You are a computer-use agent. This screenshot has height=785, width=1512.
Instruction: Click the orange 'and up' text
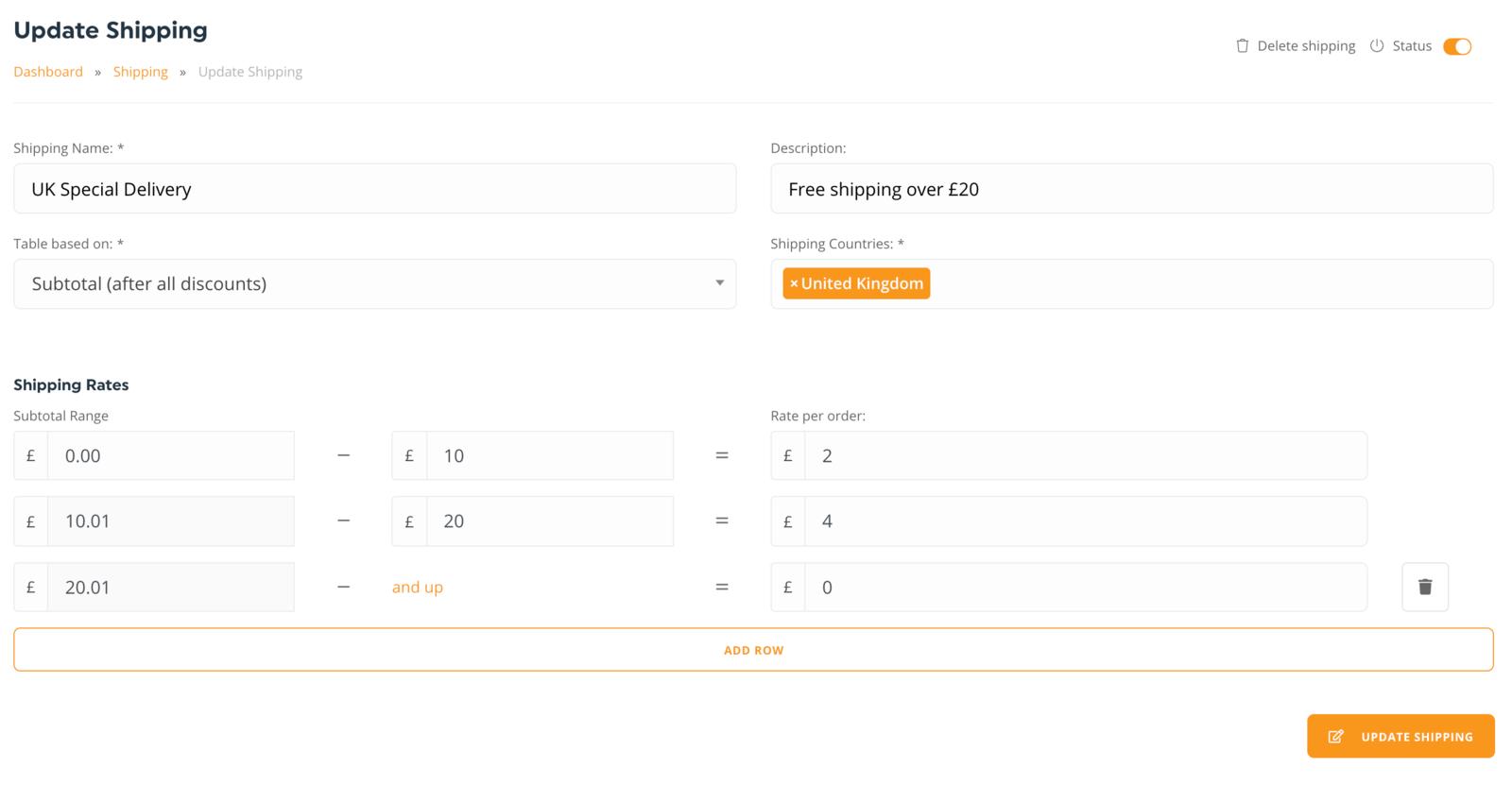(417, 588)
